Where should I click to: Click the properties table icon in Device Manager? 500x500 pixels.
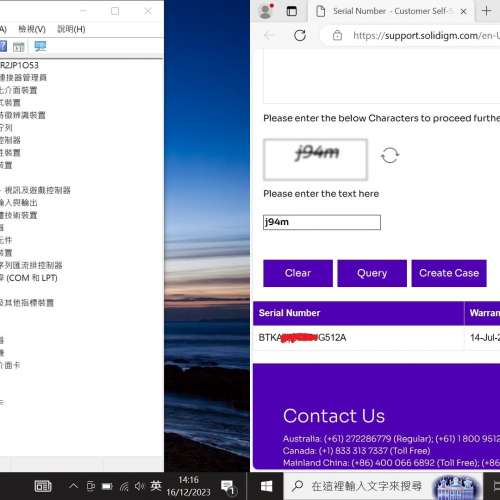(19, 47)
